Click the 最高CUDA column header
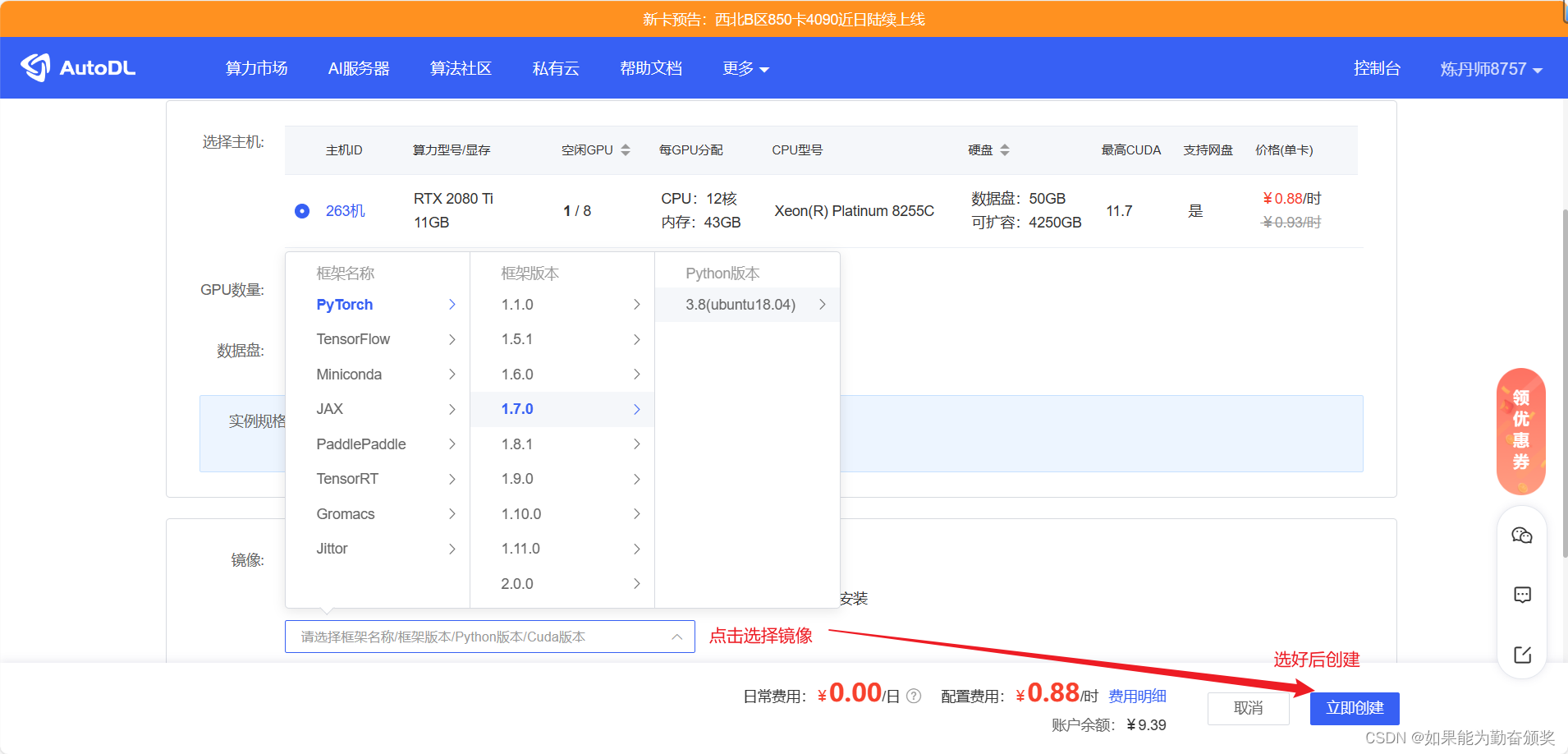 (1131, 149)
